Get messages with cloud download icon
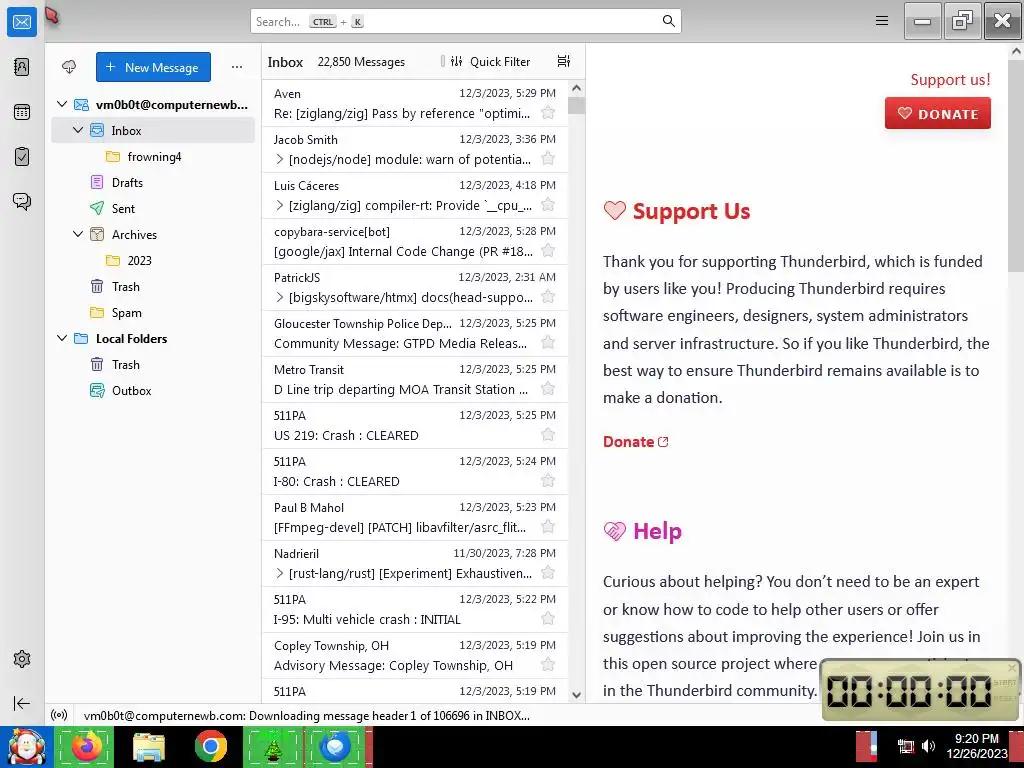Image resolution: width=1024 pixels, height=768 pixels. click(x=69, y=67)
